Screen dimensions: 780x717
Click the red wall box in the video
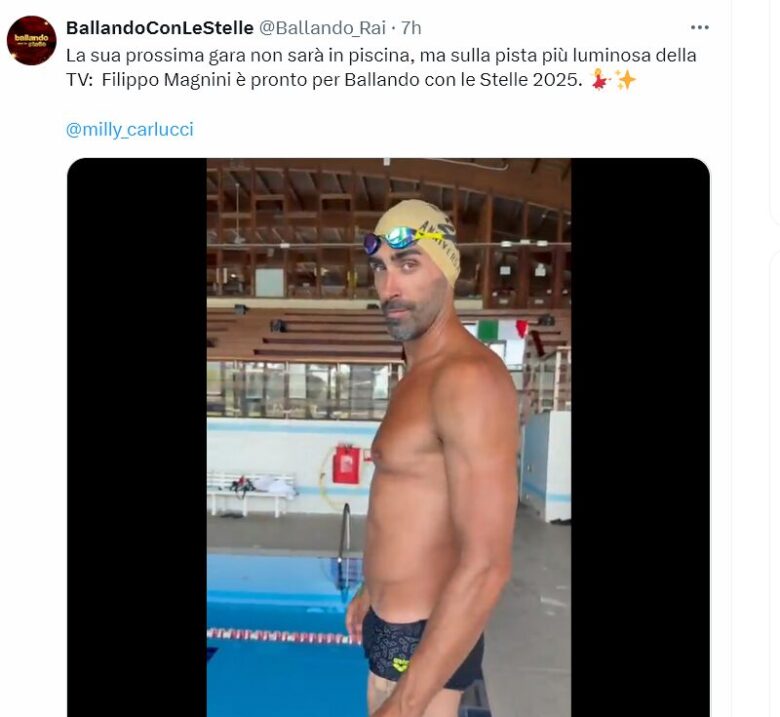point(346,465)
